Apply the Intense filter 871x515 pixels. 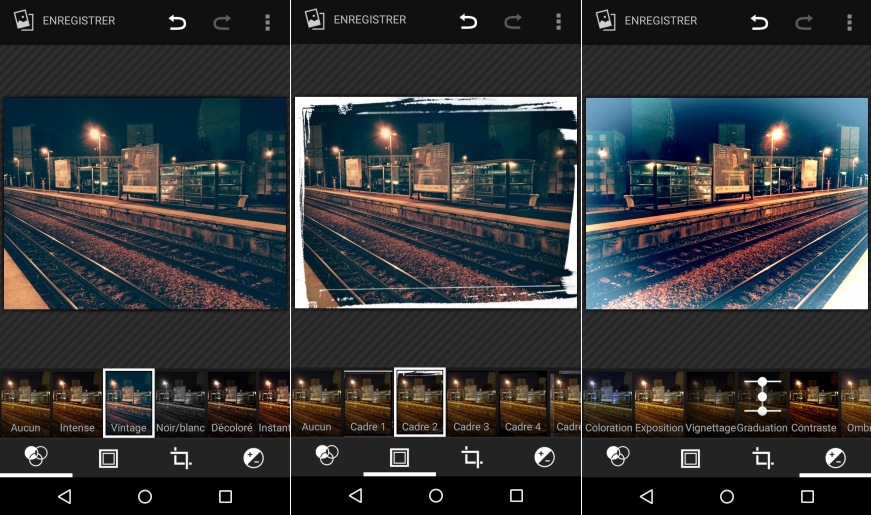point(77,404)
